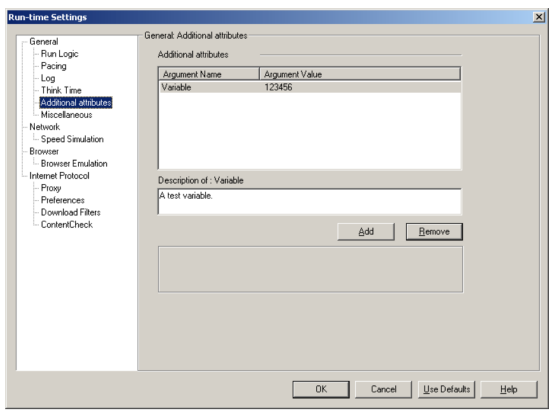Open Help for this dialog
The height and width of the screenshot is (416, 554).
[509, 389]
